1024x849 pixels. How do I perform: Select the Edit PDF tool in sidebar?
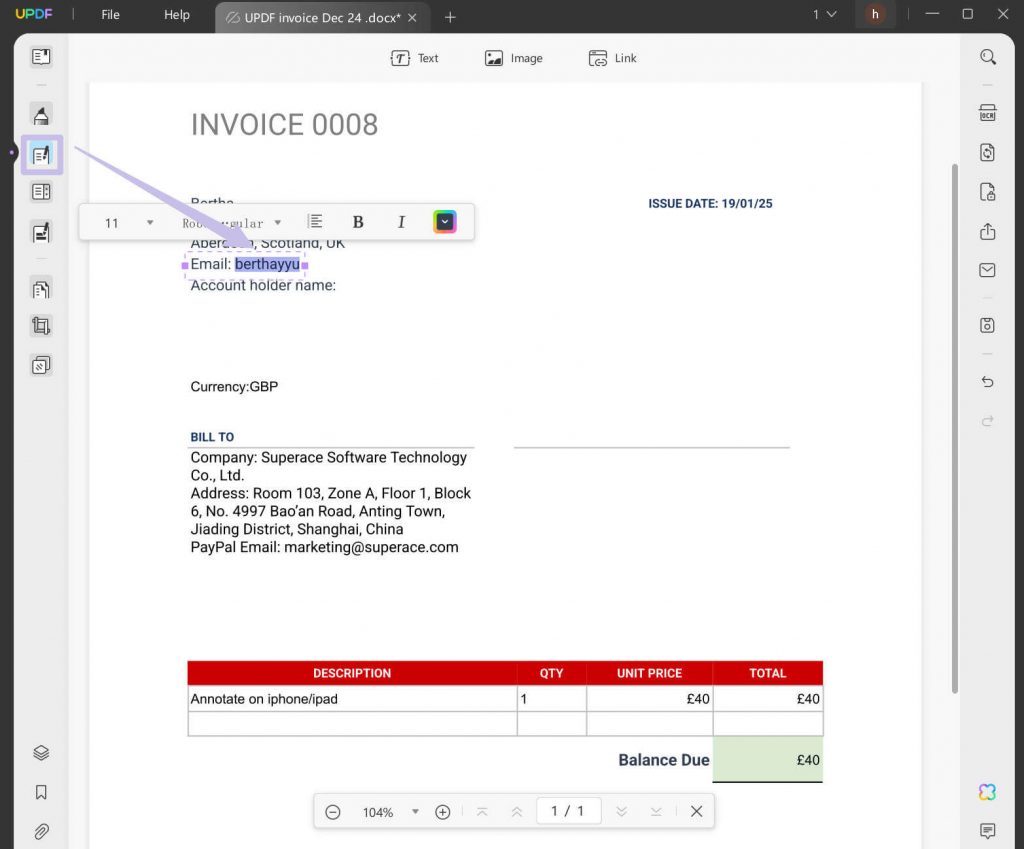point(41,154)
